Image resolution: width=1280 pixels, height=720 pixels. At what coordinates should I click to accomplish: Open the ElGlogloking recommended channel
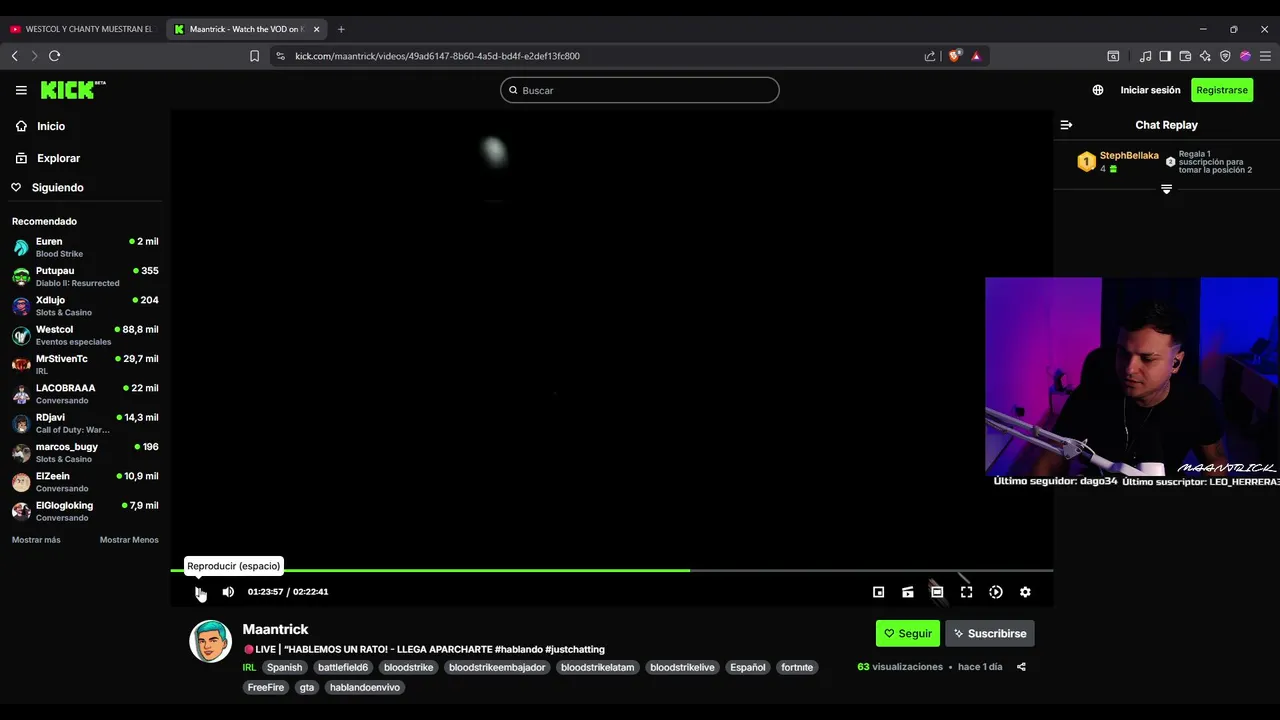coord(85,511)
